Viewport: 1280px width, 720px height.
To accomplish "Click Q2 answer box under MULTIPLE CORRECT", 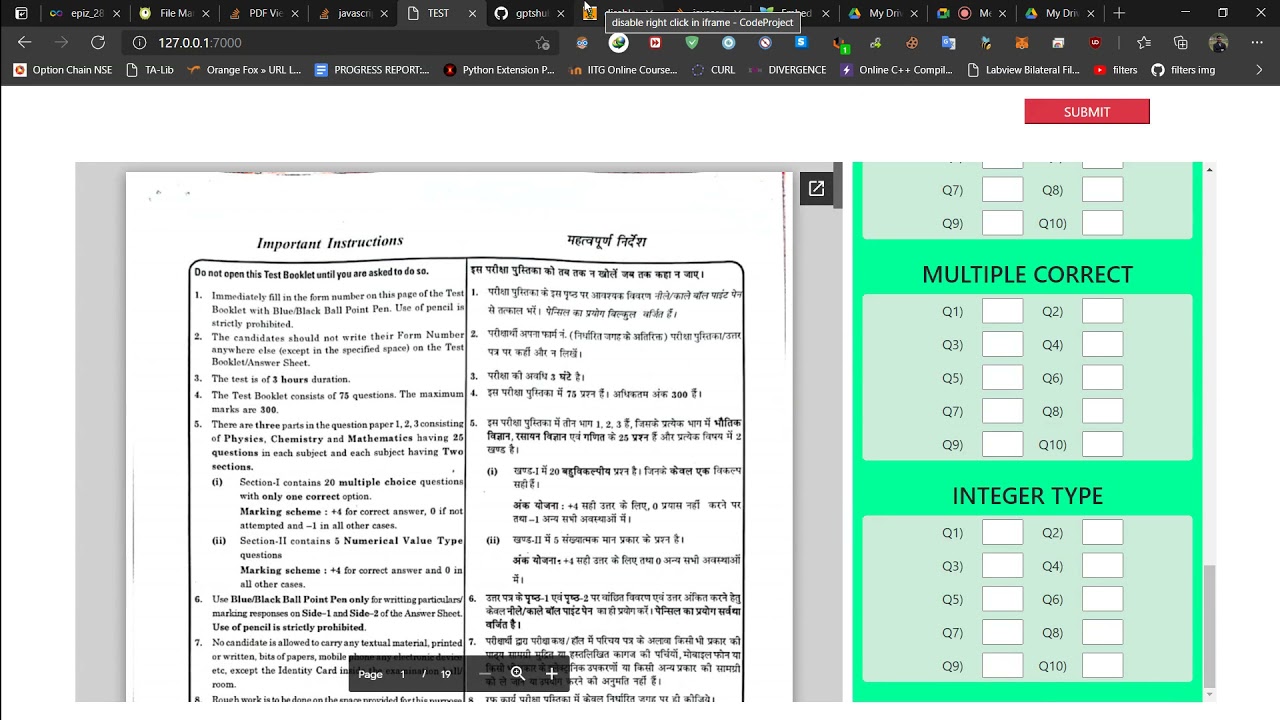I will pyautogui.click(x=1102, y=311).
